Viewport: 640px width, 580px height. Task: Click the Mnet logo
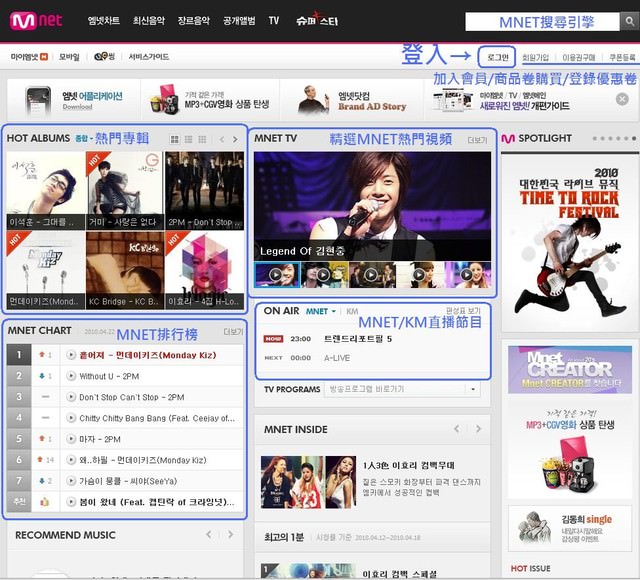[x=37, y=20]
